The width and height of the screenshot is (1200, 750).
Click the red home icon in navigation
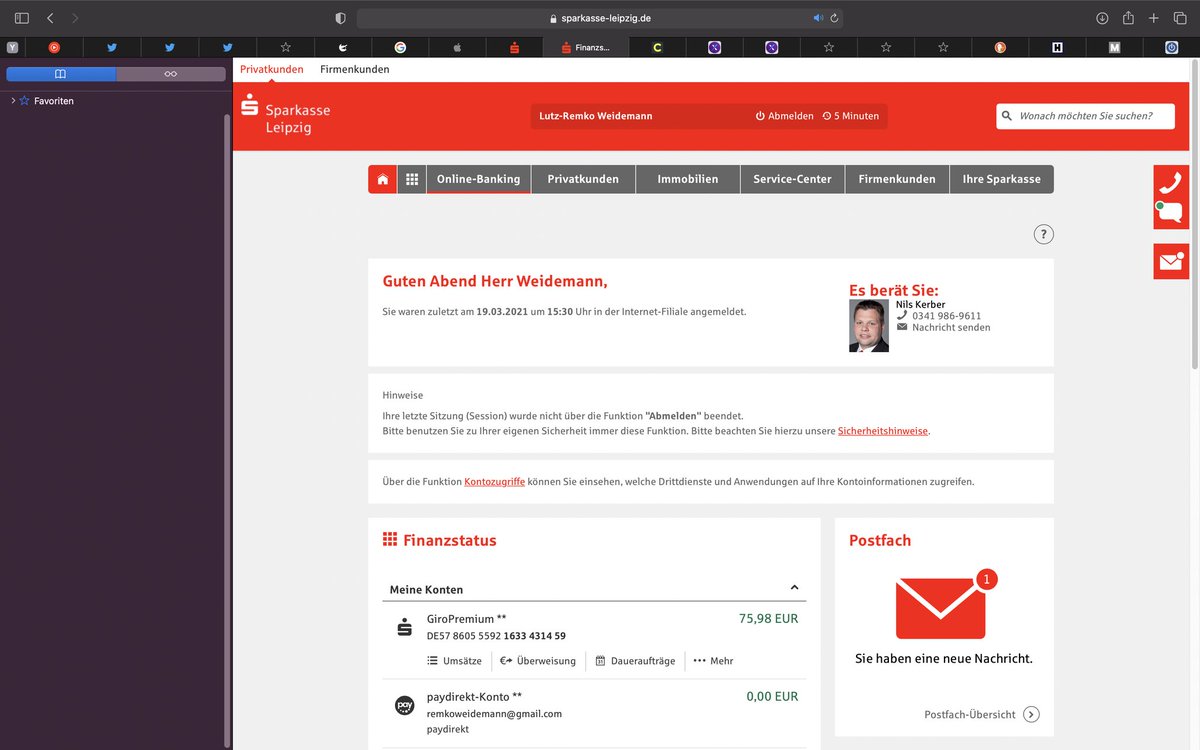(382, 179)
